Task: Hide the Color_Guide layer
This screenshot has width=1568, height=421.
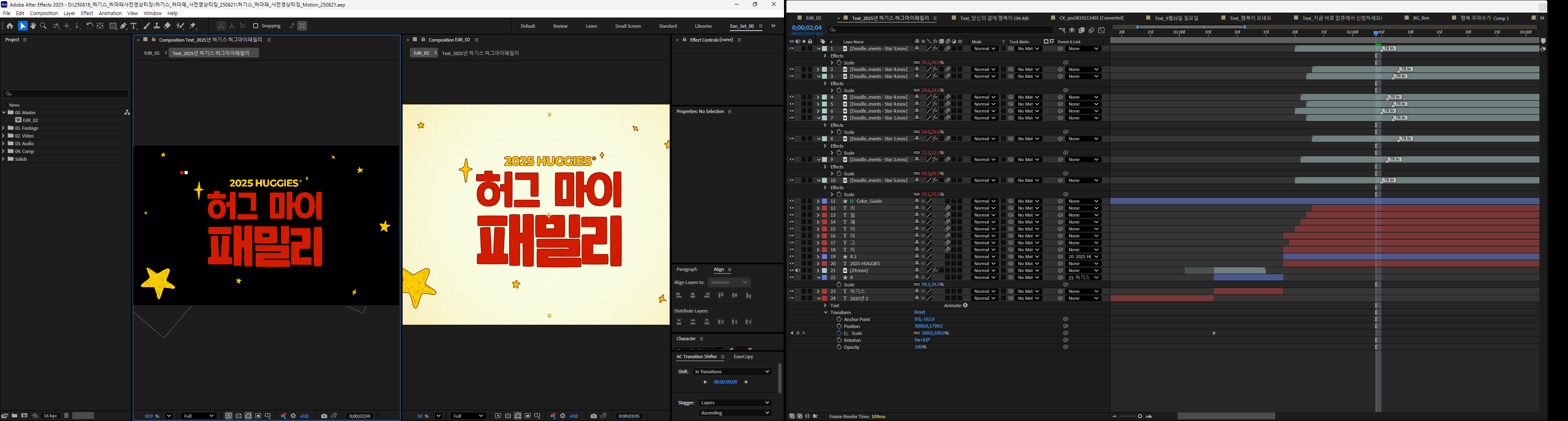Action: tap(791, 201)
